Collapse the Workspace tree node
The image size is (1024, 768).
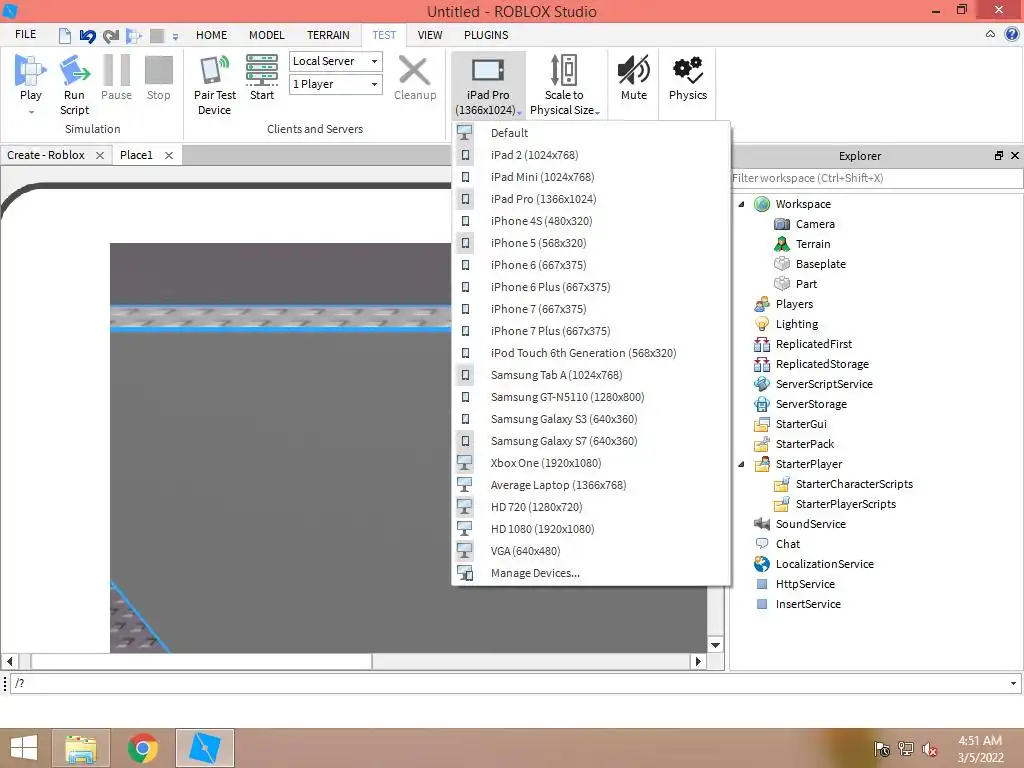(741, 204)
